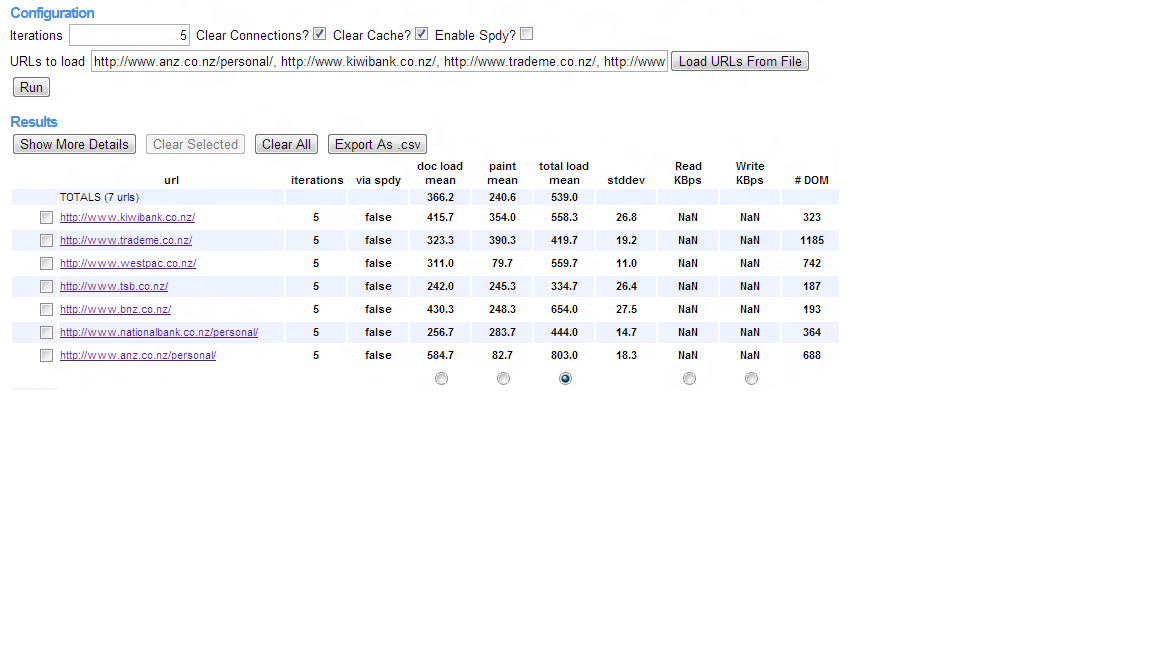The image size is (1152, 648).
Task: Toggle the Clear Connections checkbox
Action: [x=320, y=34]
